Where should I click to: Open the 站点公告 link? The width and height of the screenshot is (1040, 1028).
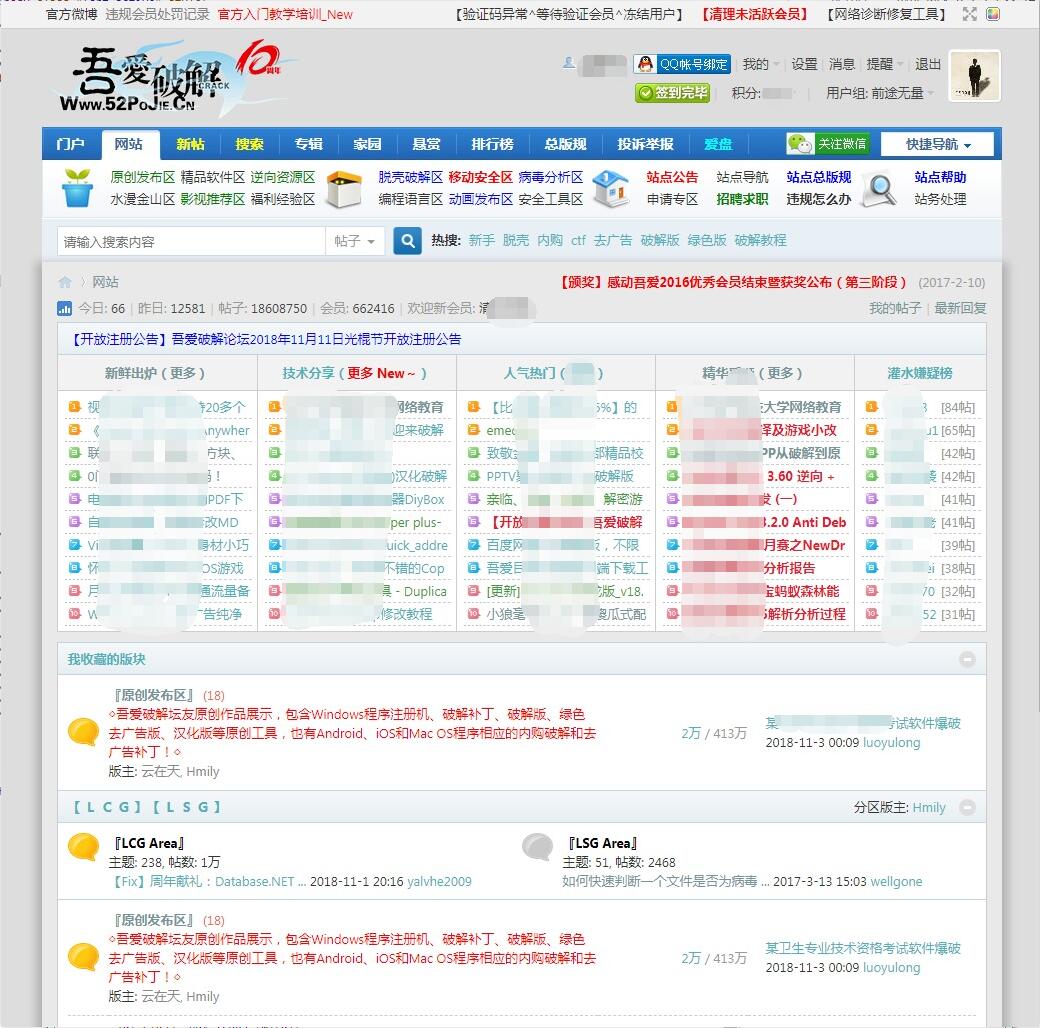pos(672,177)
